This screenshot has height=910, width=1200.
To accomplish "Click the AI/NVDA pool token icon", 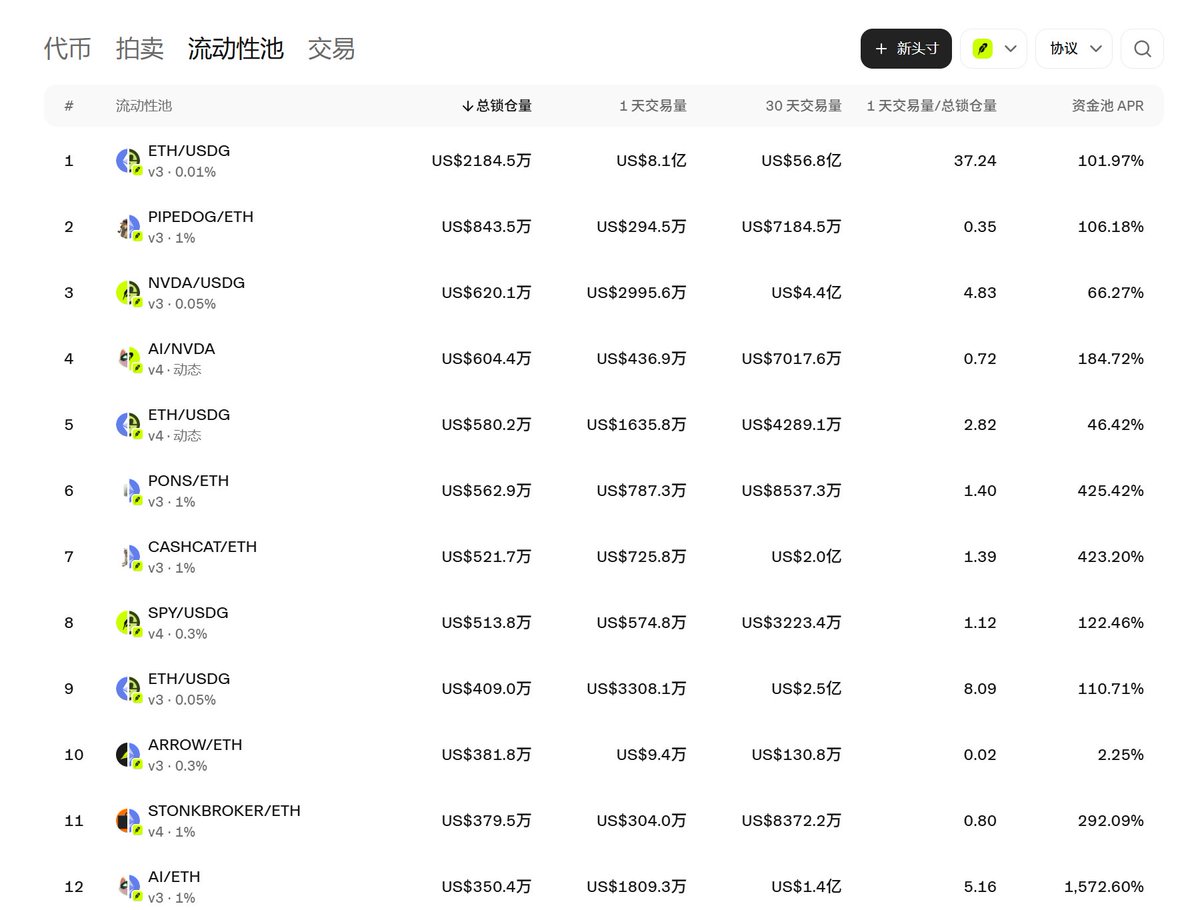I will 128,359.
